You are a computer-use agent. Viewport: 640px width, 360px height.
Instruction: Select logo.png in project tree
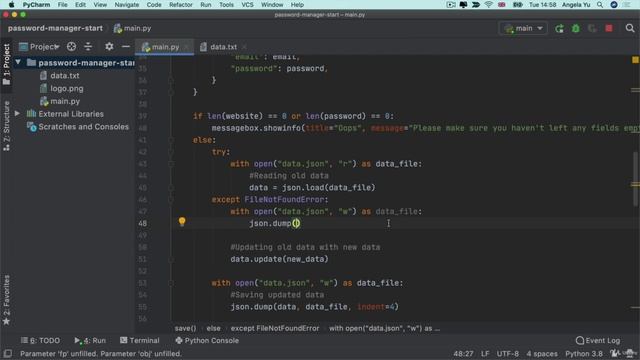[67, 88]
